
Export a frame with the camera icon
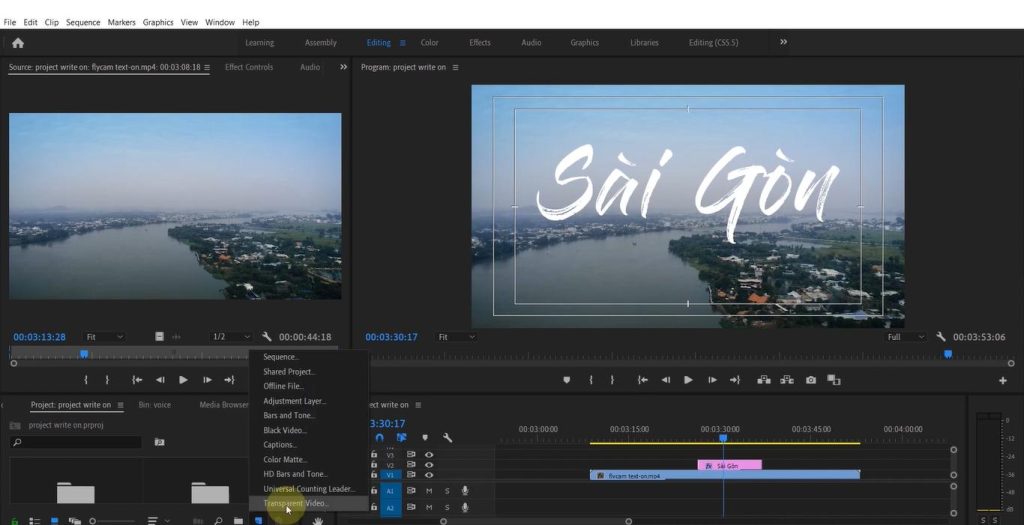coord(810,380)
